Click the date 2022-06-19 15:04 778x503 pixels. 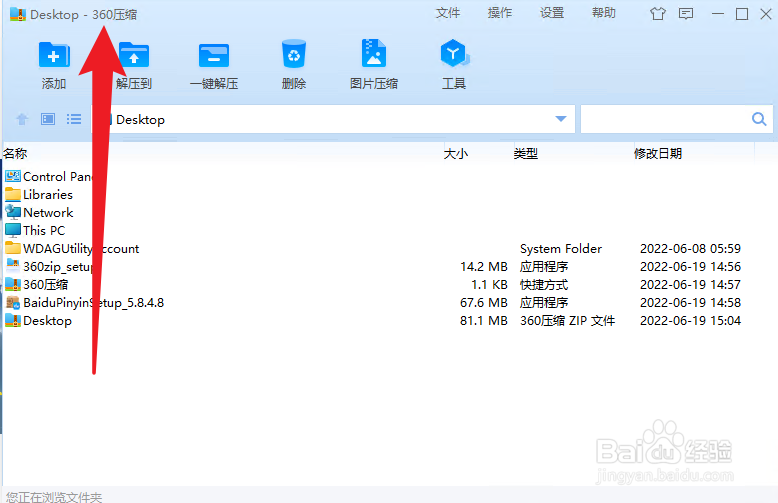click(x=690, y=321)
